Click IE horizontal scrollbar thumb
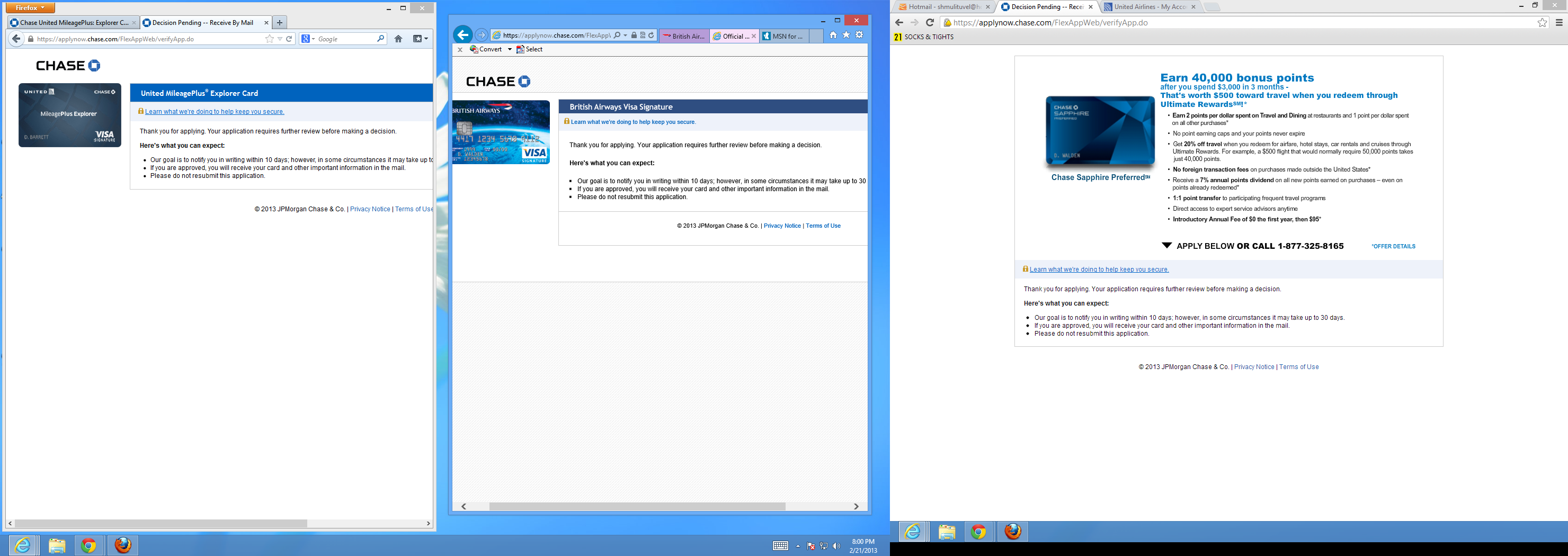 pos(637,506)
